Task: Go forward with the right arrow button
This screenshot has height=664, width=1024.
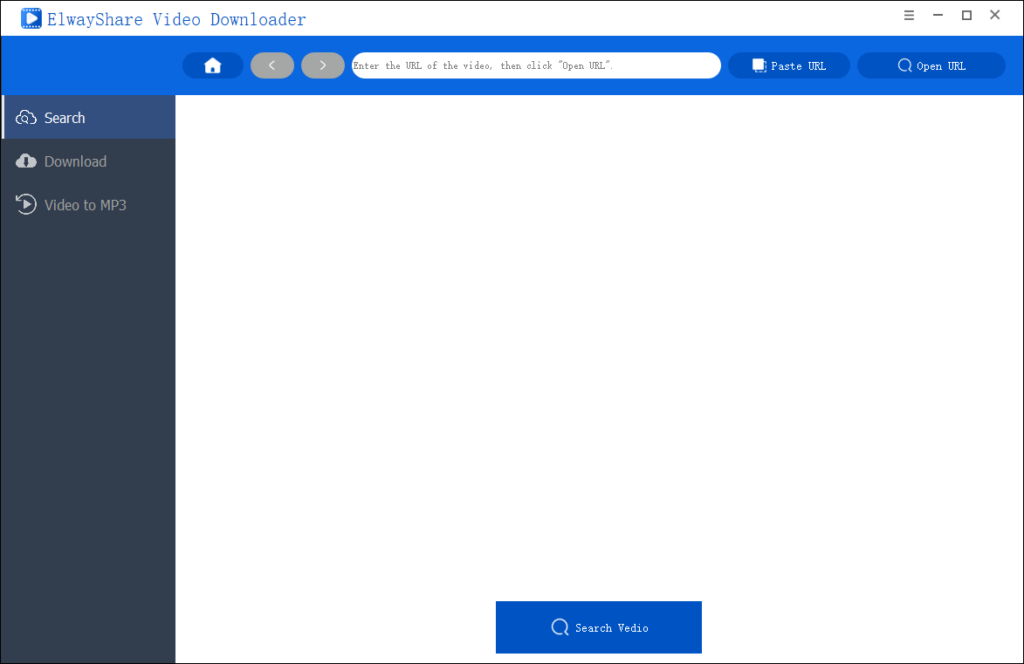Action: 322,66
